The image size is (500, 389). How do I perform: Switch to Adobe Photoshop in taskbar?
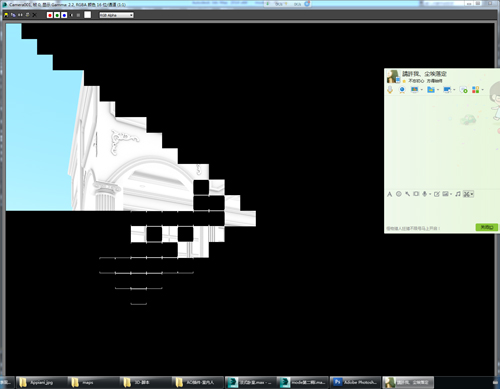tap(356, 382)
